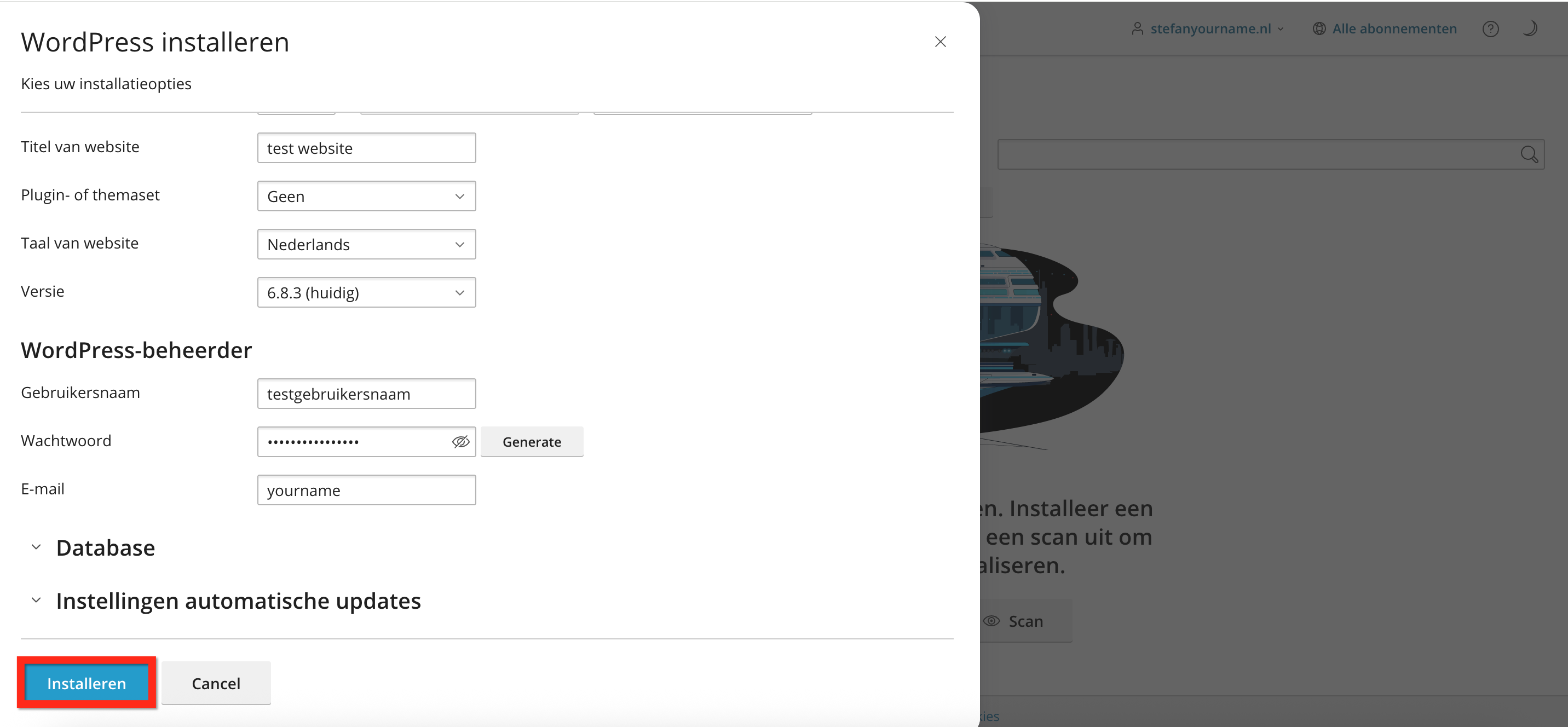Click the Cancel button

coord(216,683)
